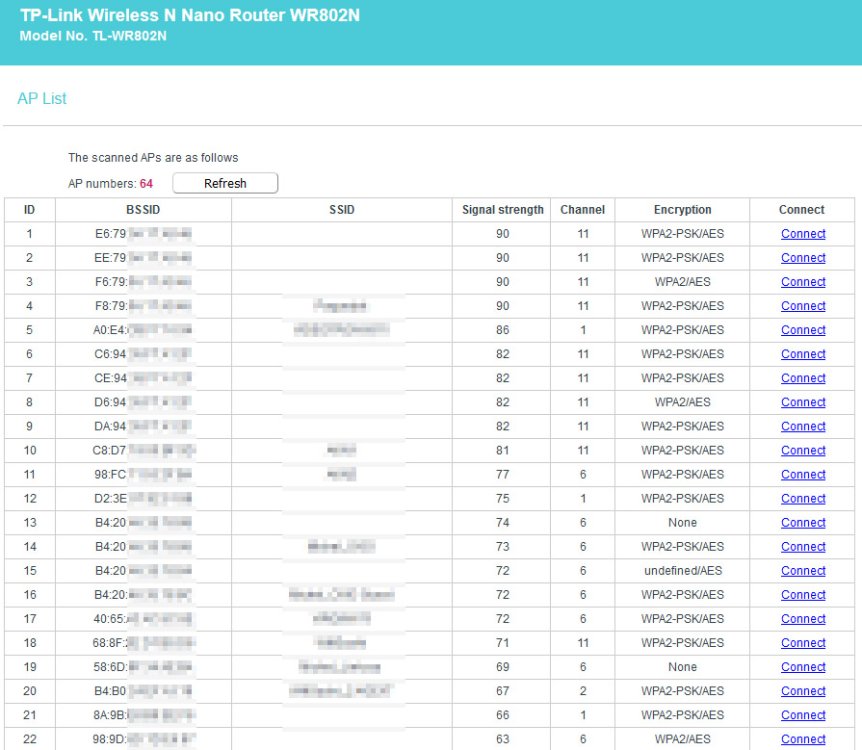Click the Channel column header

[x=583, y=209]
